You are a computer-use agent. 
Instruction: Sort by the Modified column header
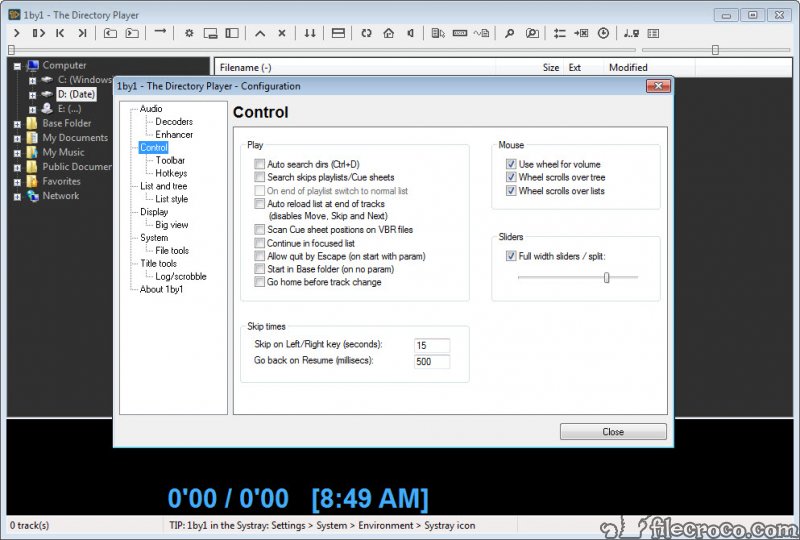tap(649, 67)
